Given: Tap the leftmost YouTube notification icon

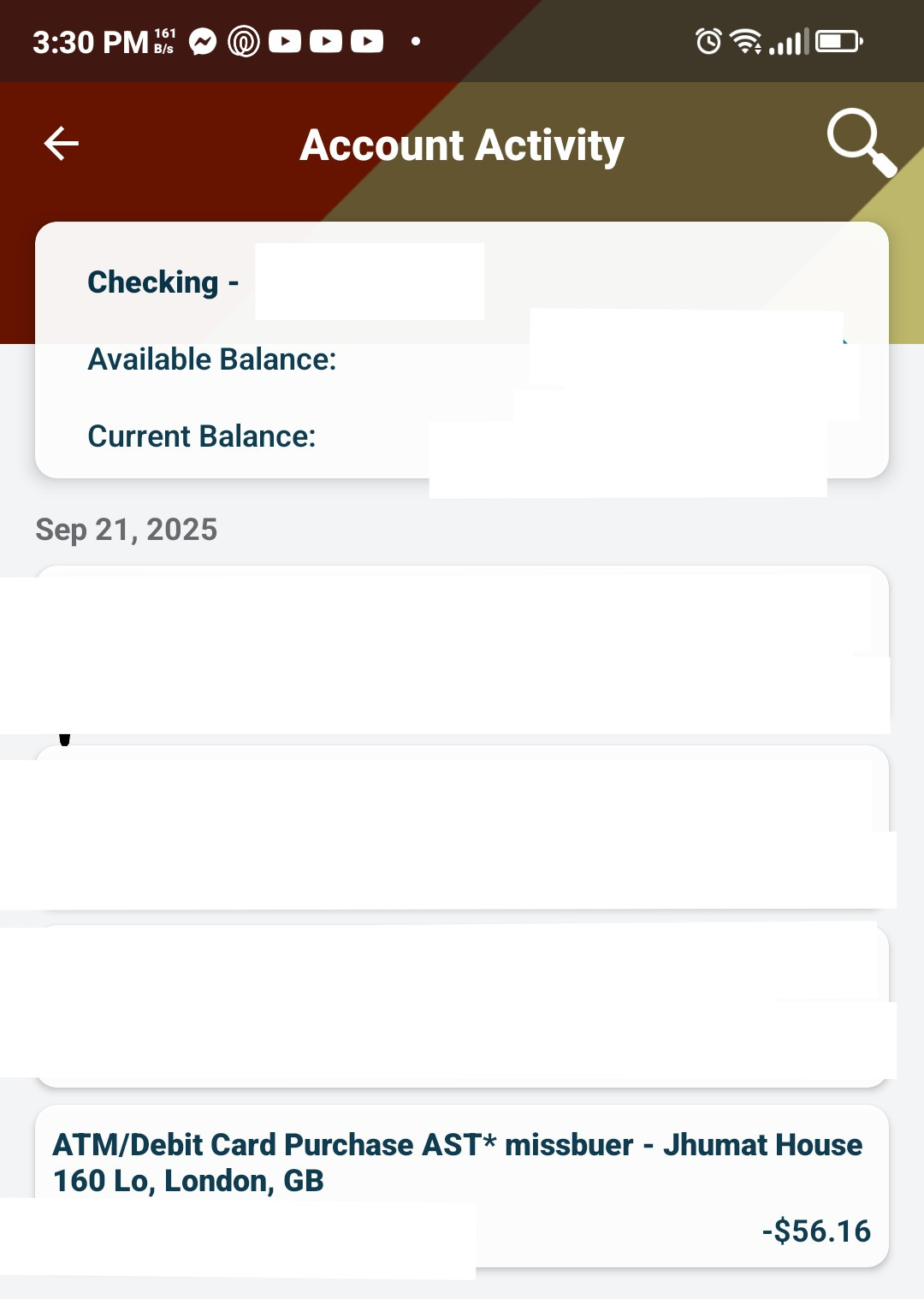Looking at the screenshot, I should (x=285, y=41).
